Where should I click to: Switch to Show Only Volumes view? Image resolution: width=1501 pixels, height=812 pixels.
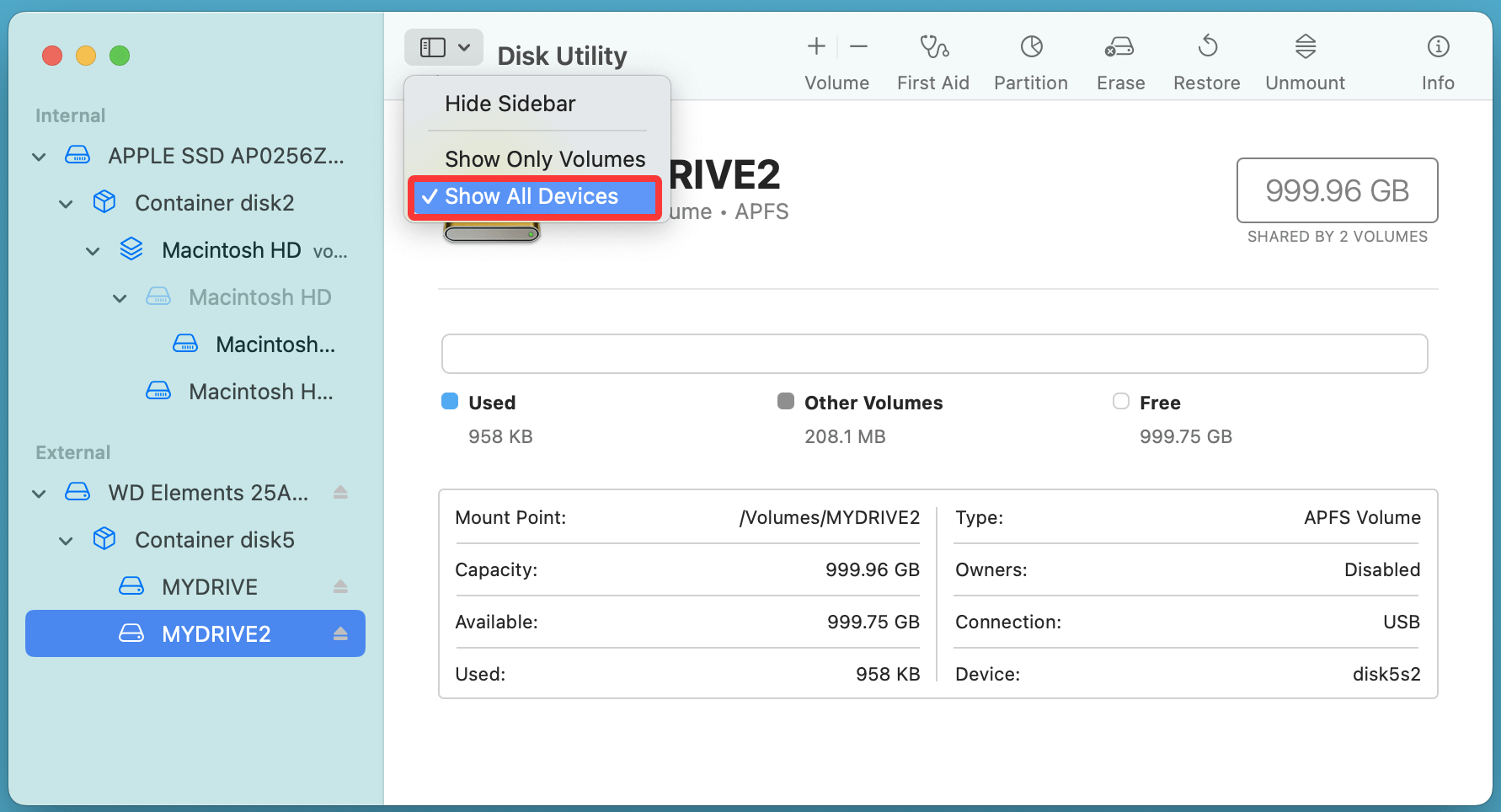(544, 158)
